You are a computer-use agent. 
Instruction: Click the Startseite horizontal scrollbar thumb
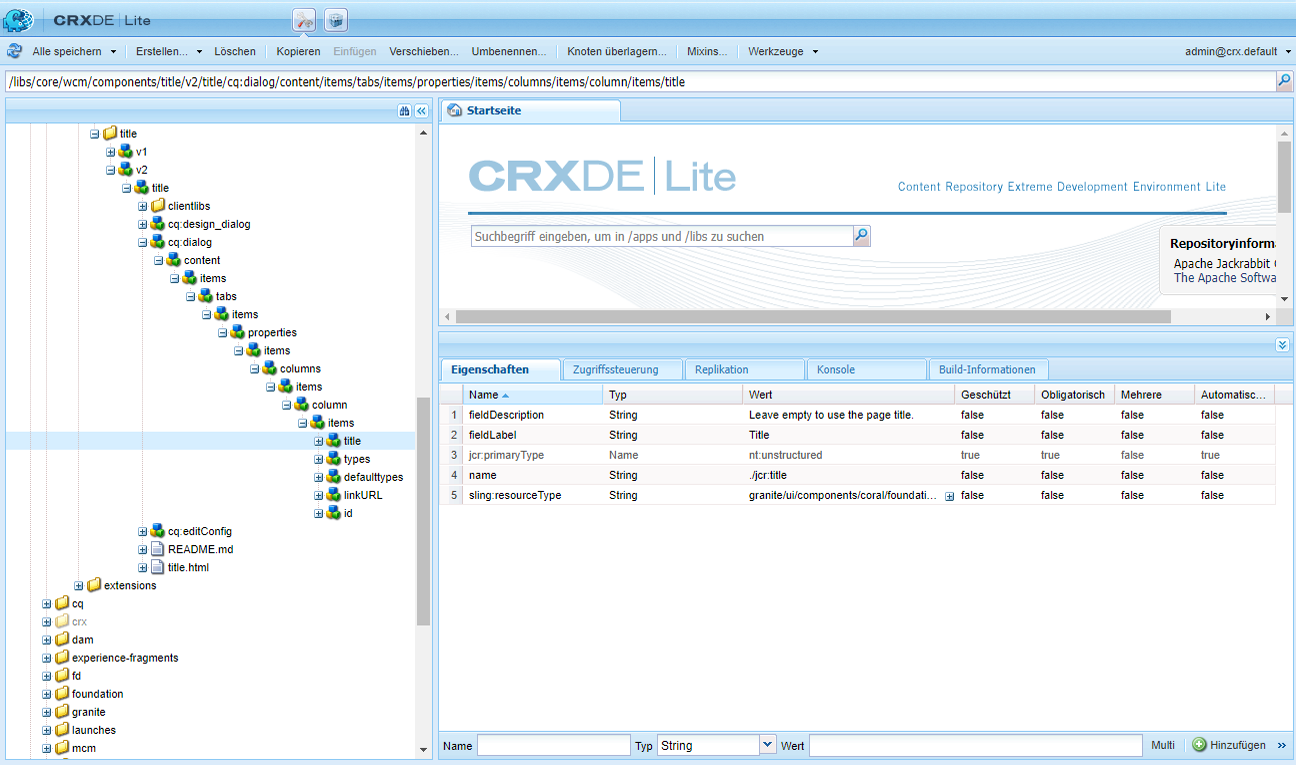[x=813, y=316]
